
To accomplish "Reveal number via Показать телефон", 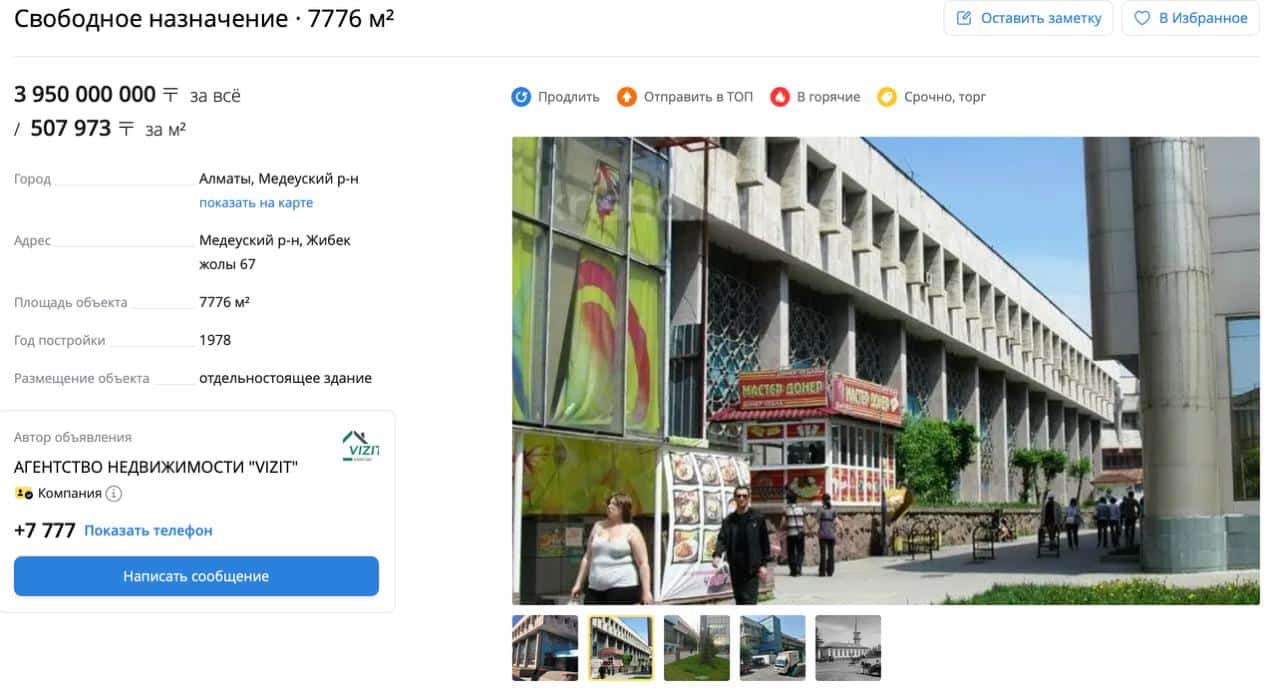I will (148, 531).
